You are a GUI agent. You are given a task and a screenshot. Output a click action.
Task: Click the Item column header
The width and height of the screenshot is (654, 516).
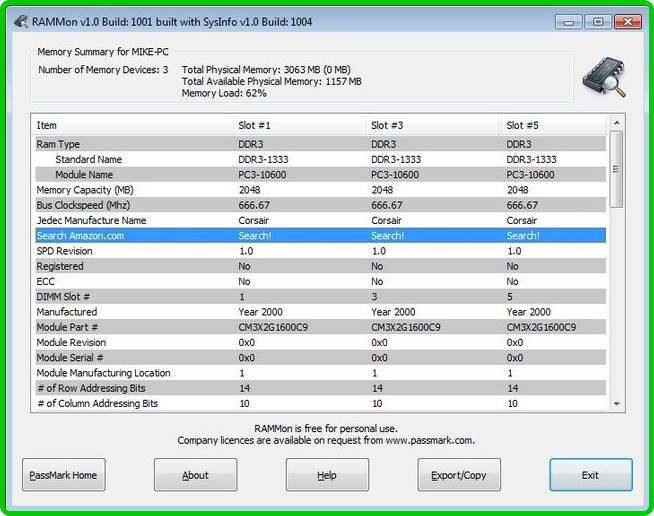(133, 125)
